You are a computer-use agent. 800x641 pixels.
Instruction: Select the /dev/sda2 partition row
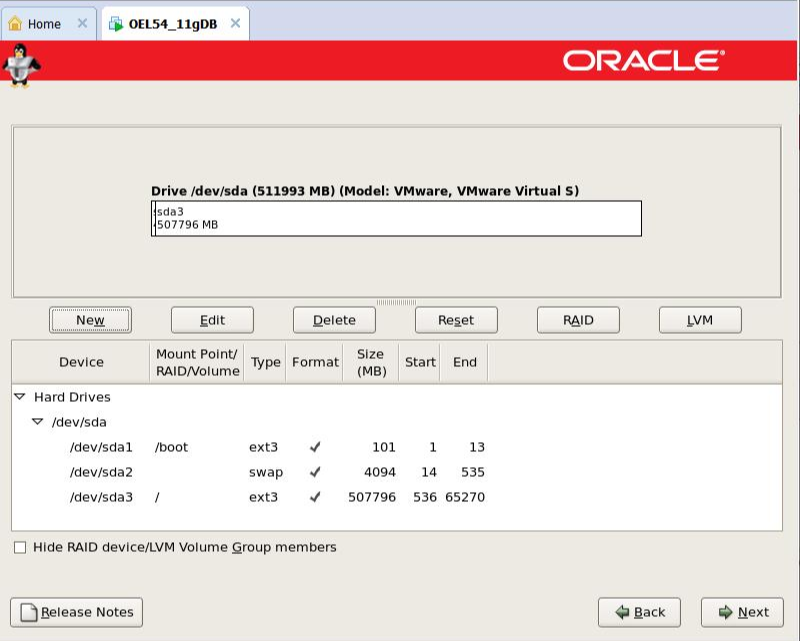(x=397, y=472)
